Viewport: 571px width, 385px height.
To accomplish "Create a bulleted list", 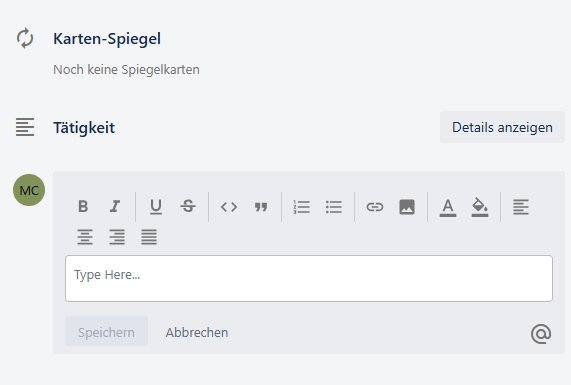I will click(x=334, y=207).
